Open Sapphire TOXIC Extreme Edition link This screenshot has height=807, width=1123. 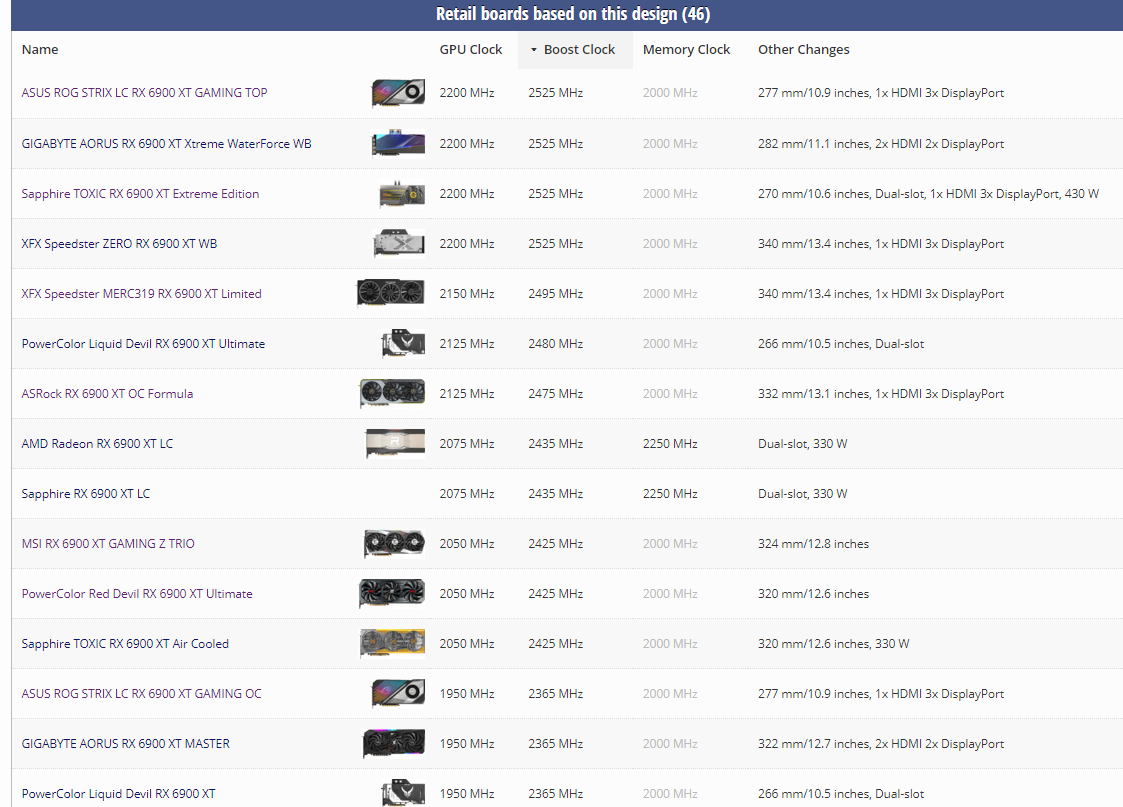pyautogui.click(x=140, y=193)
